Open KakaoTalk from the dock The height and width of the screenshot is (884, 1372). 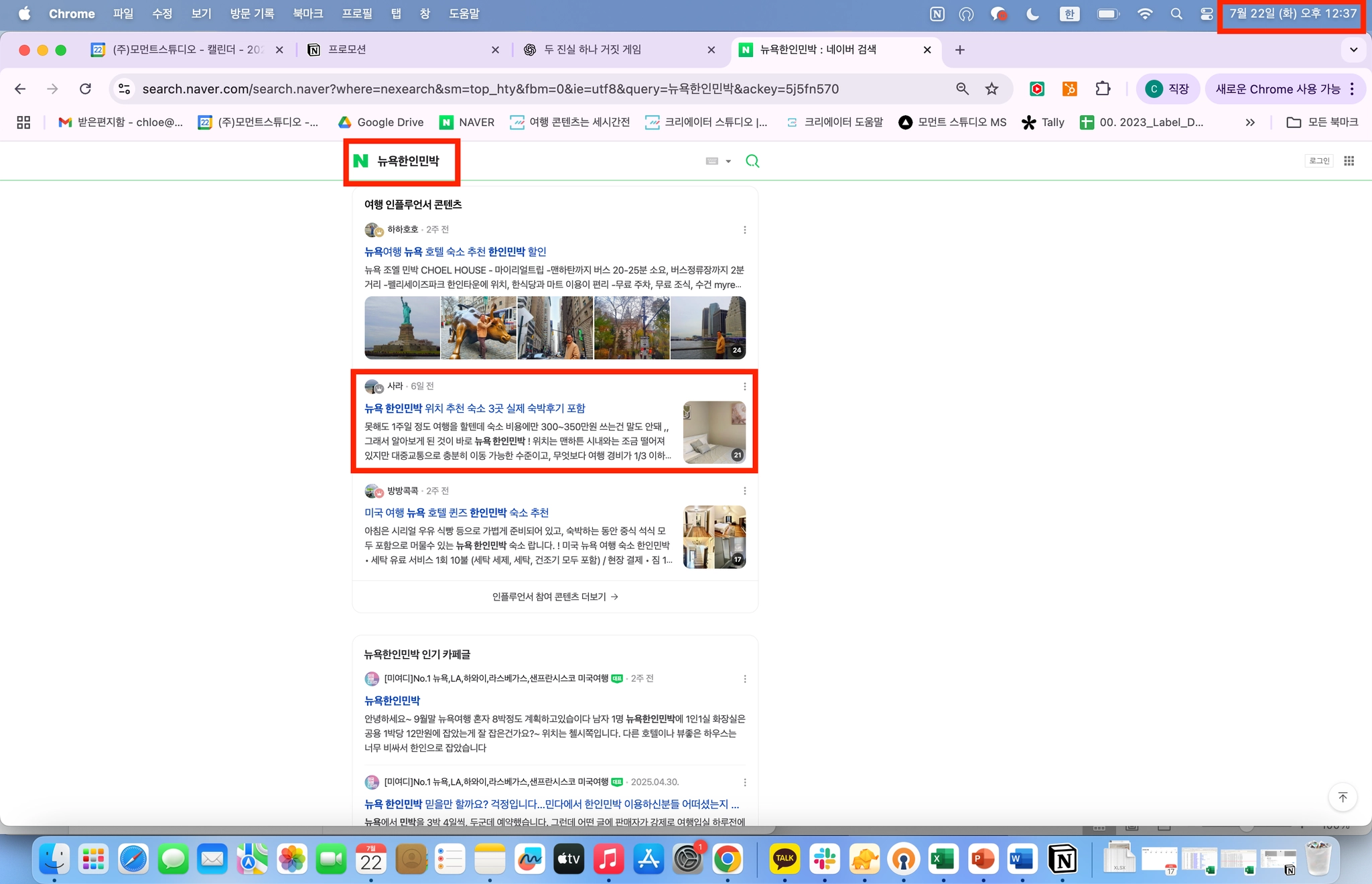click(x=784, y=859)
